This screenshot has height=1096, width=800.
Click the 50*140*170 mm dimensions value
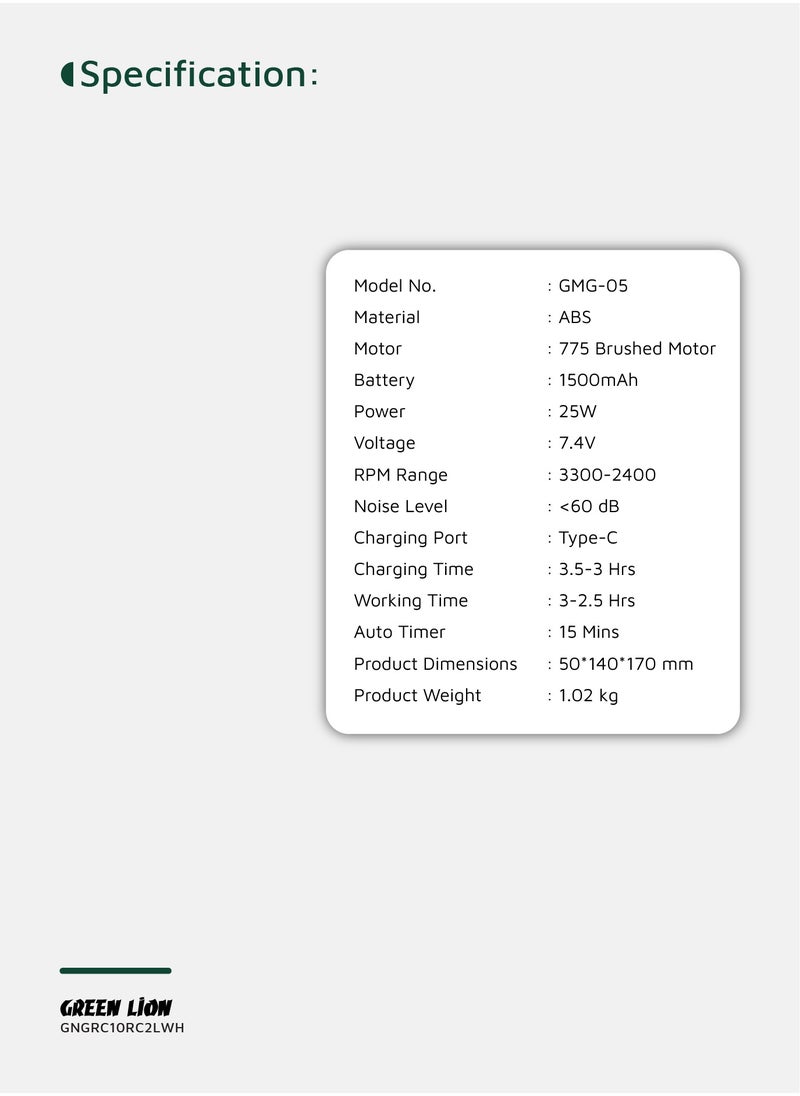626,664
